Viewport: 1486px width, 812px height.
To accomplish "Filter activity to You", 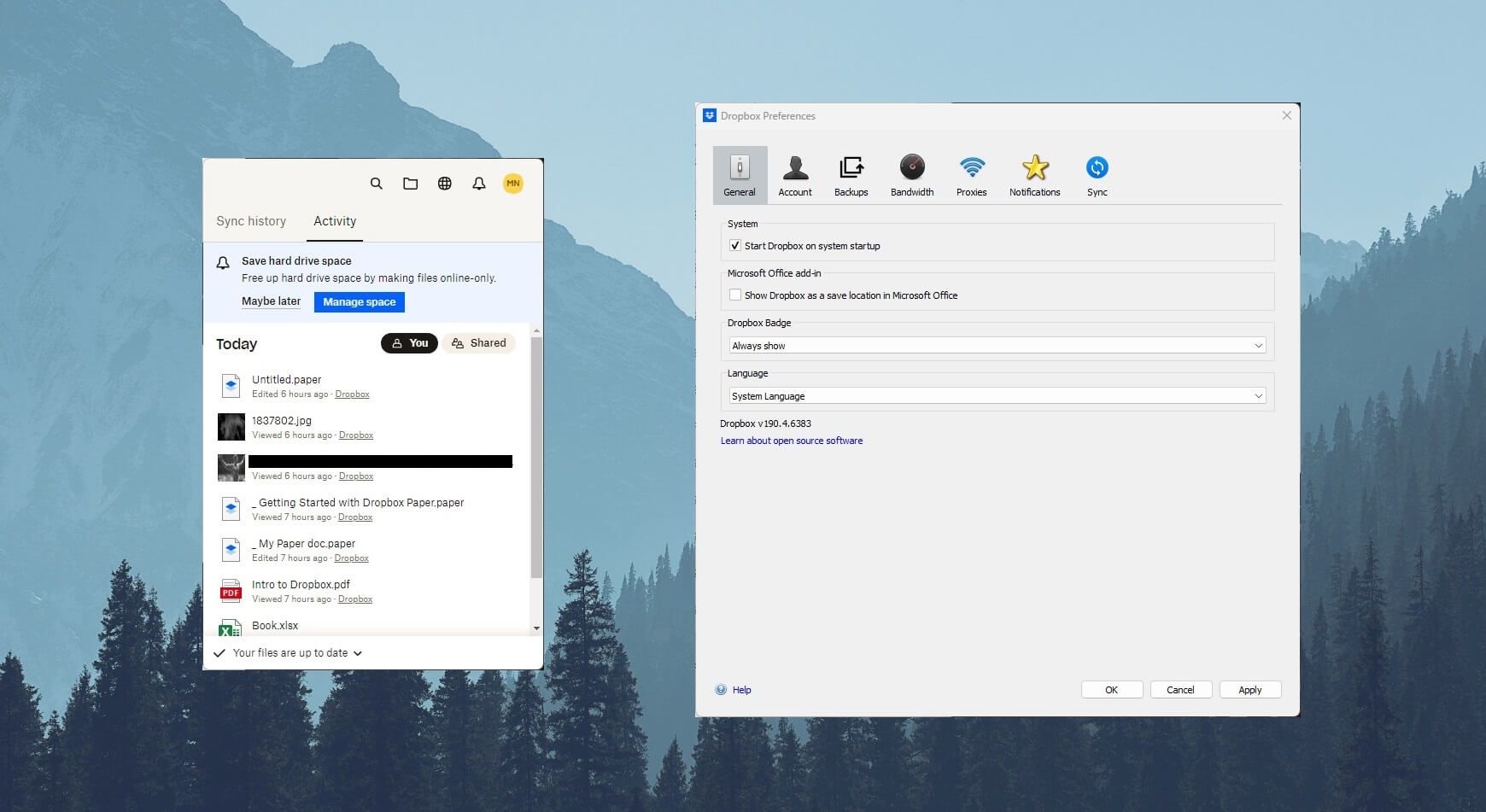I will point(409,343).
